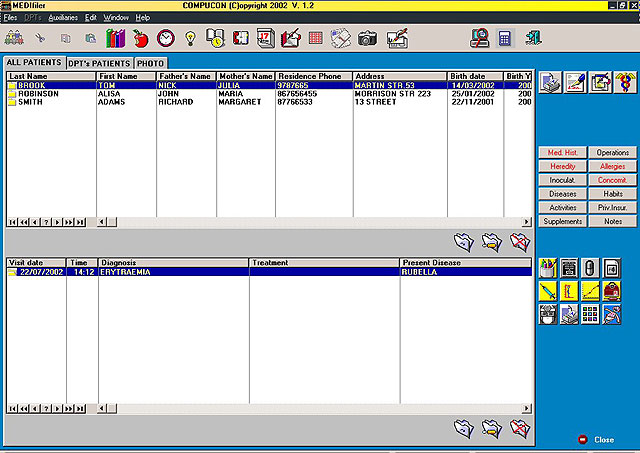Open the pencil cup icon
This screenshot has width=640, height=453.
pyautogui.click(x=548, y=269)
